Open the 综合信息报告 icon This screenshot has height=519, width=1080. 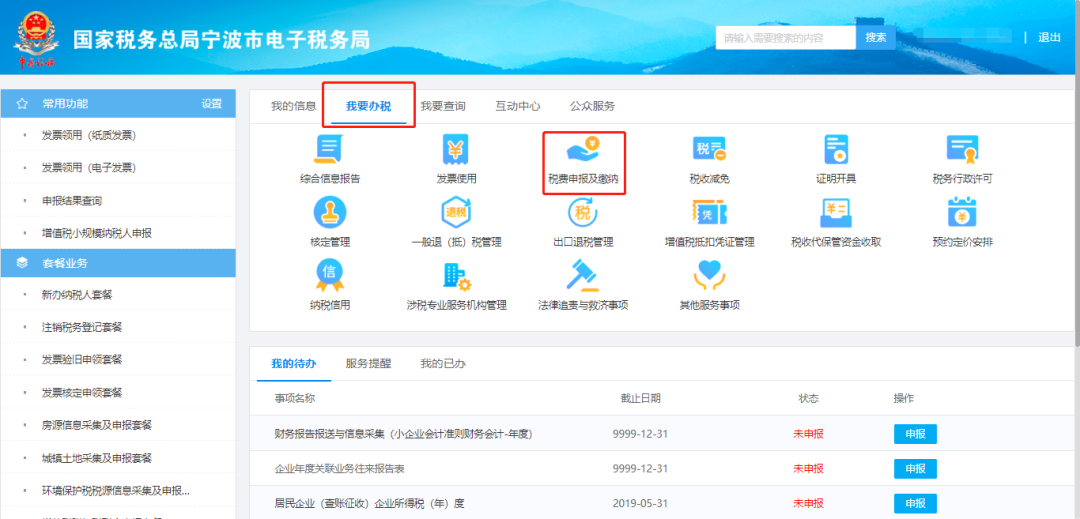click(x=330, y=149)
